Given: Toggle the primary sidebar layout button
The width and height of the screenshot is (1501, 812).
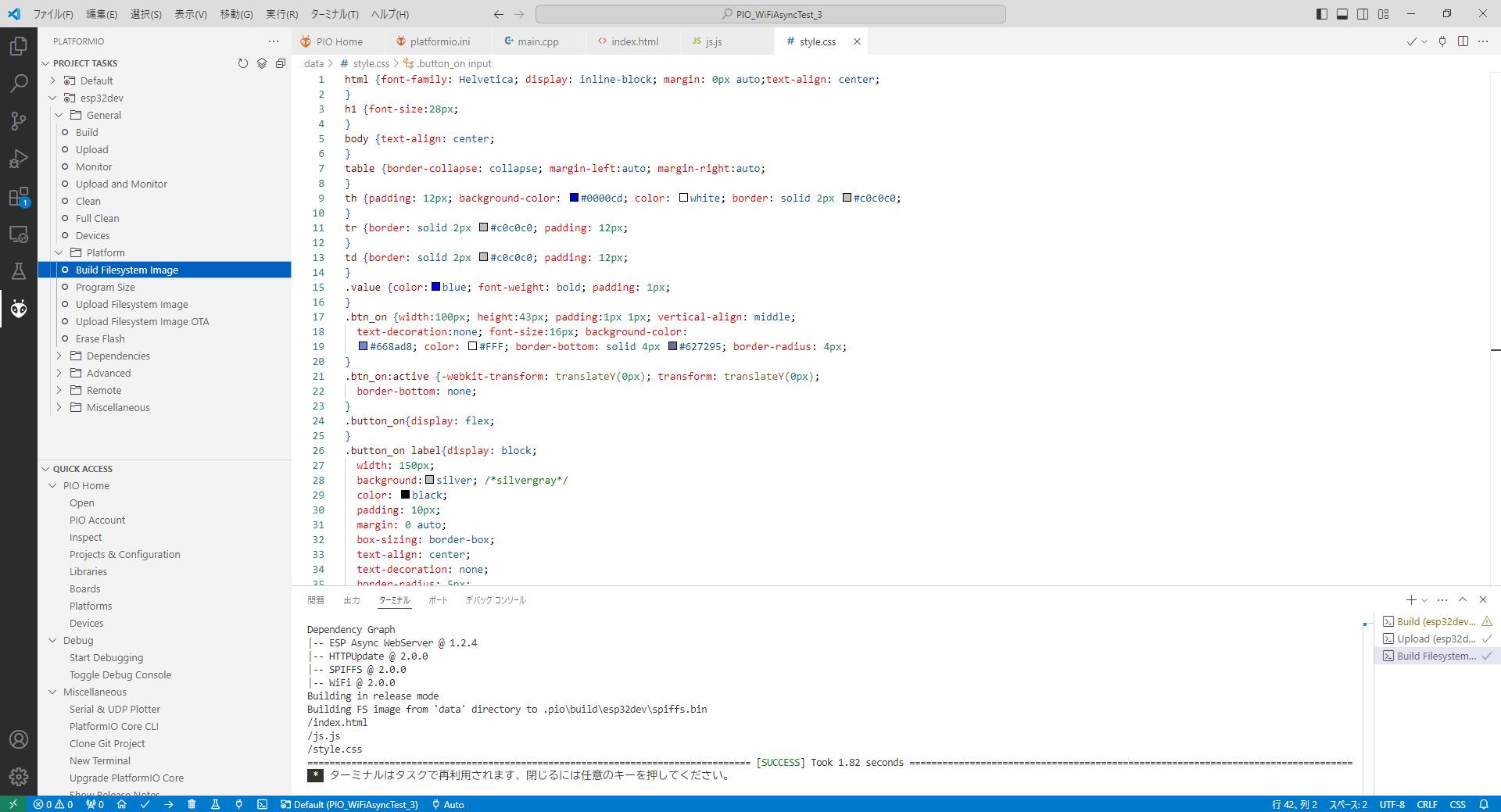Looking at the screenshot, I should (1322, 14).
